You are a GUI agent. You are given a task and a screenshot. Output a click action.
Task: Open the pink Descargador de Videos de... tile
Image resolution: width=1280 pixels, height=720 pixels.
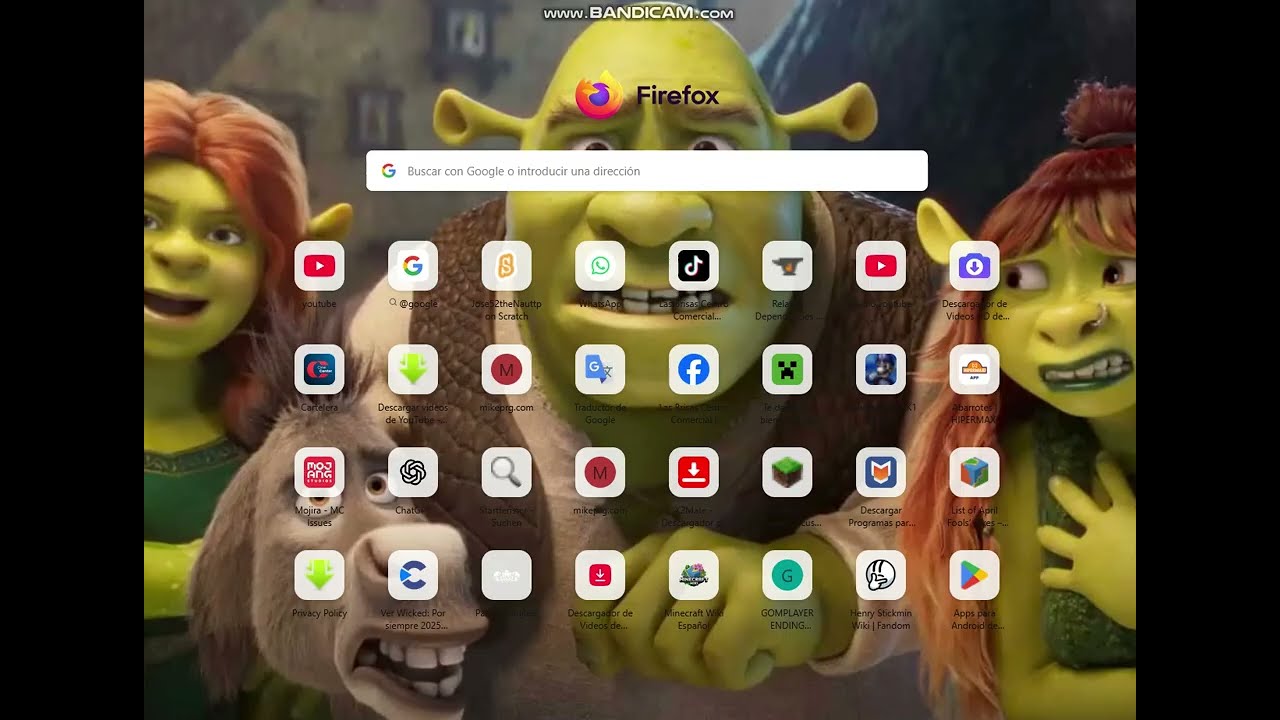tap(600, 575)
